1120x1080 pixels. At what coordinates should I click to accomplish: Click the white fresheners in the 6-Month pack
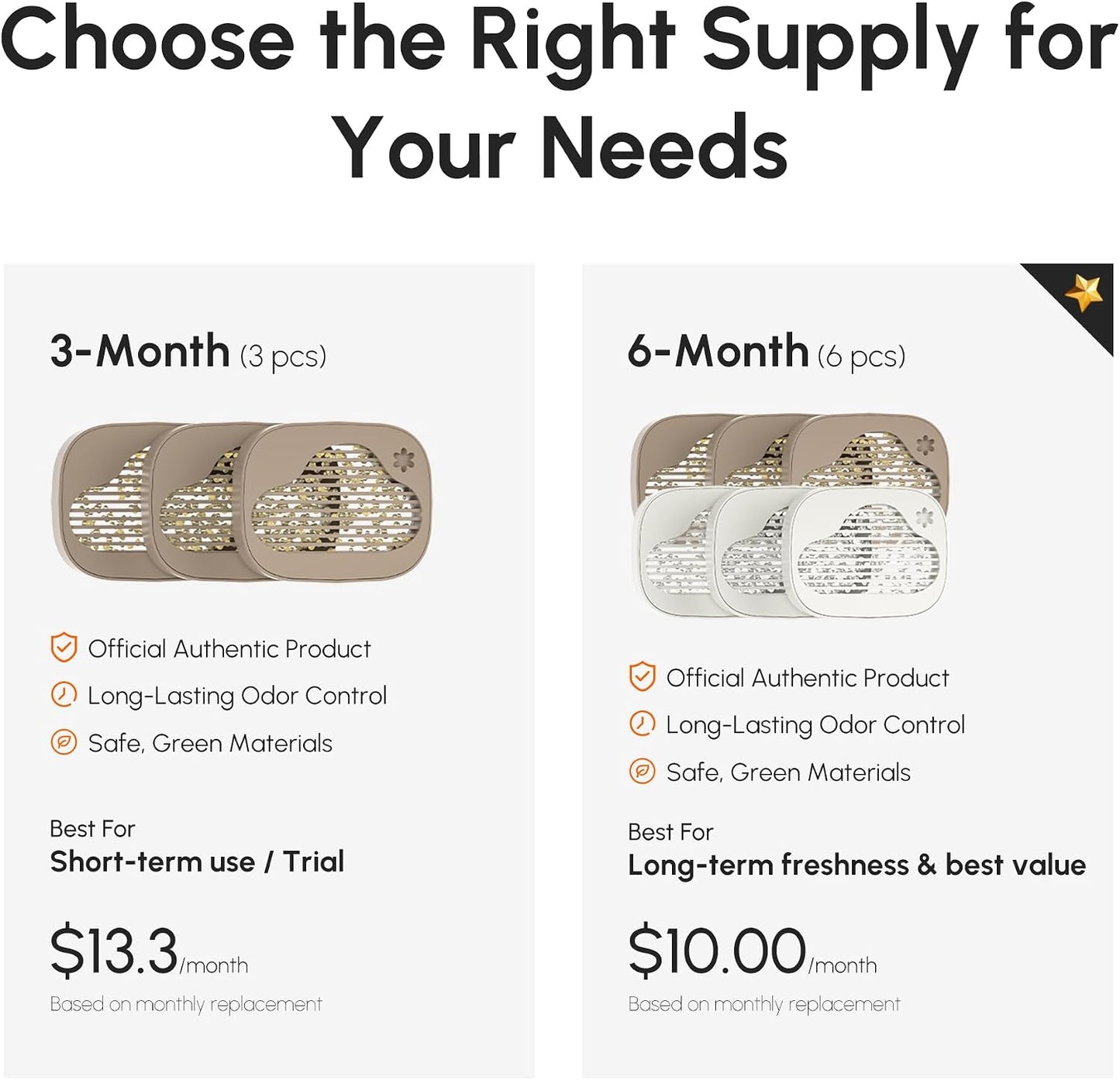point(791,552)
